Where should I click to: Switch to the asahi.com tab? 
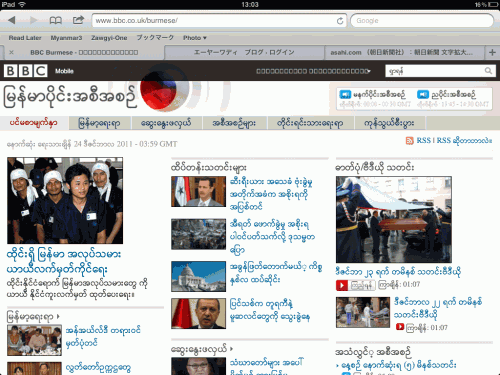401,52
